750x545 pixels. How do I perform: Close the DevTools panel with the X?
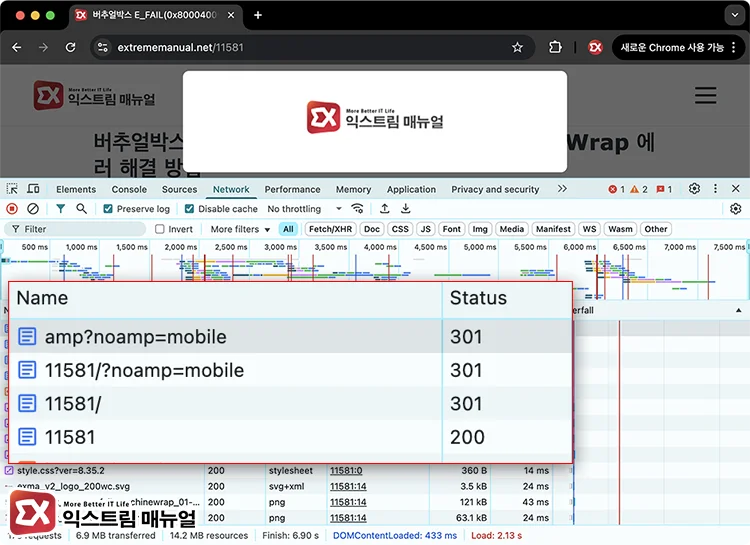coord(736,189)
